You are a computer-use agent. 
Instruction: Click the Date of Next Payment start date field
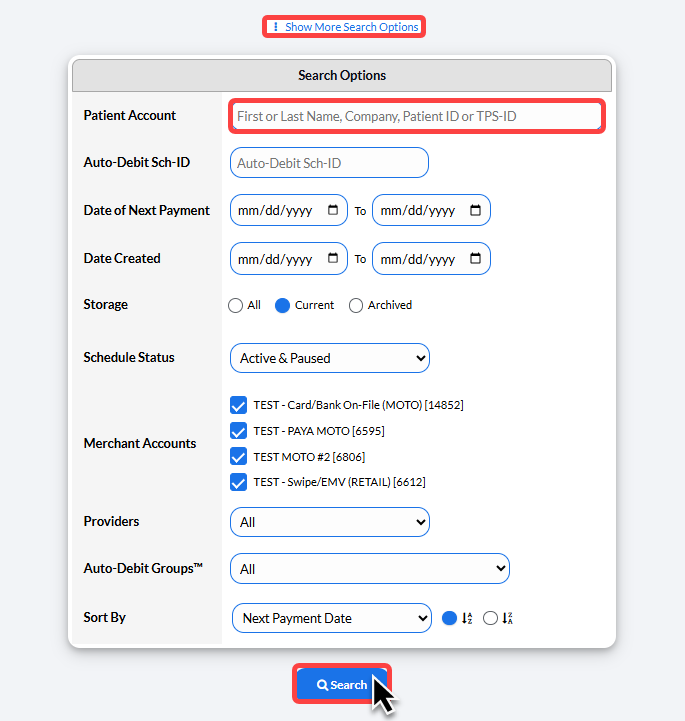click(289, 210)
